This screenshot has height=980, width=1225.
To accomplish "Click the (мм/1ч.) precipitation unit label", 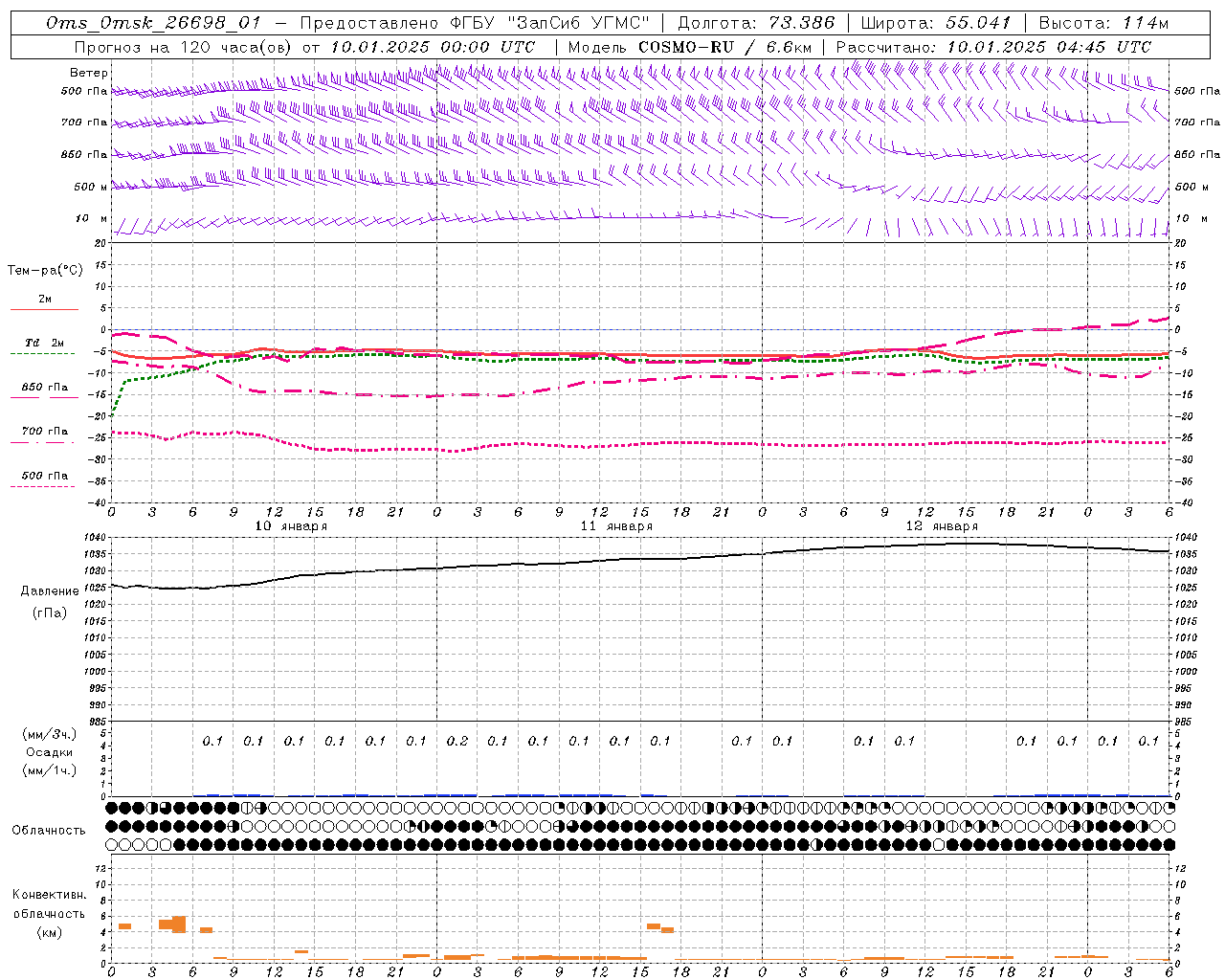I will click(50, 770).
